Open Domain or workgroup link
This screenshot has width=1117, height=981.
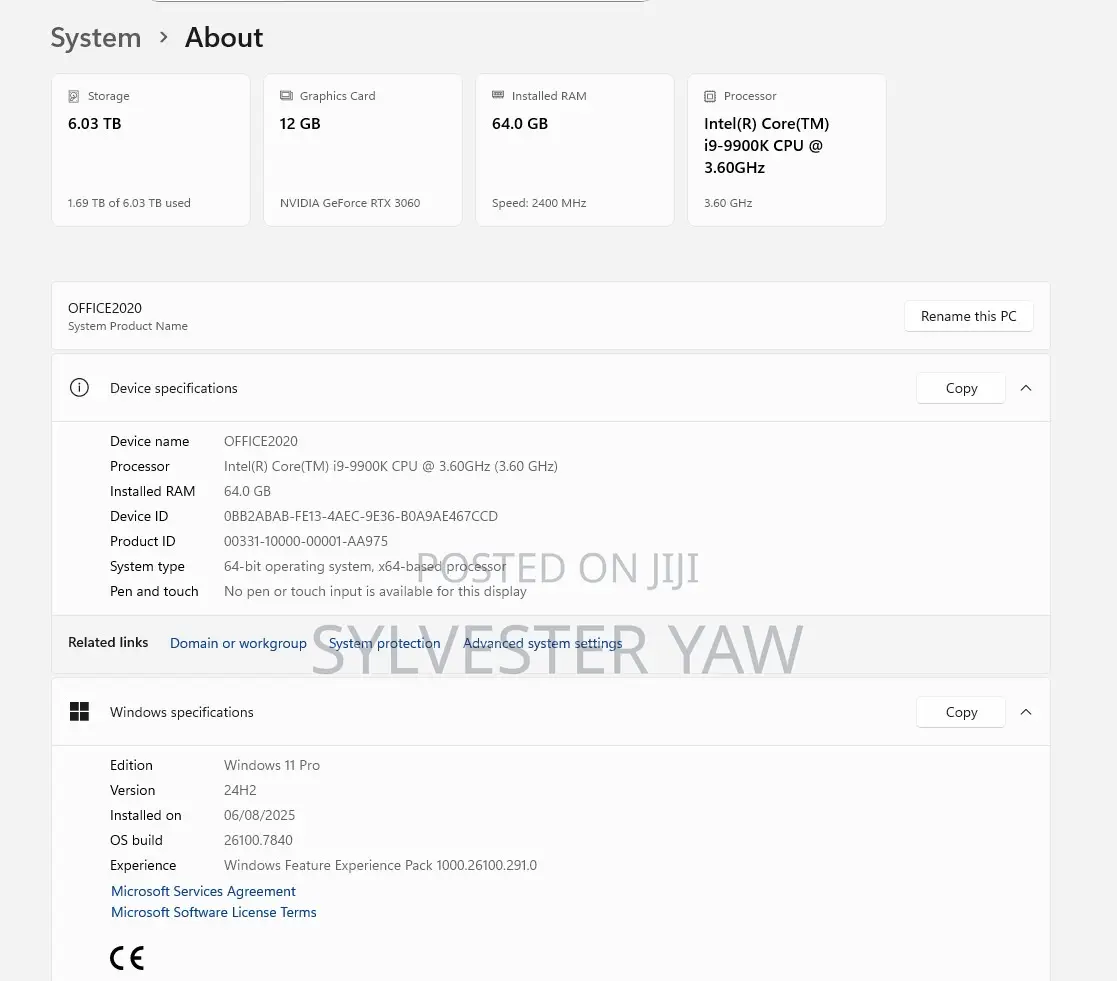238,643
